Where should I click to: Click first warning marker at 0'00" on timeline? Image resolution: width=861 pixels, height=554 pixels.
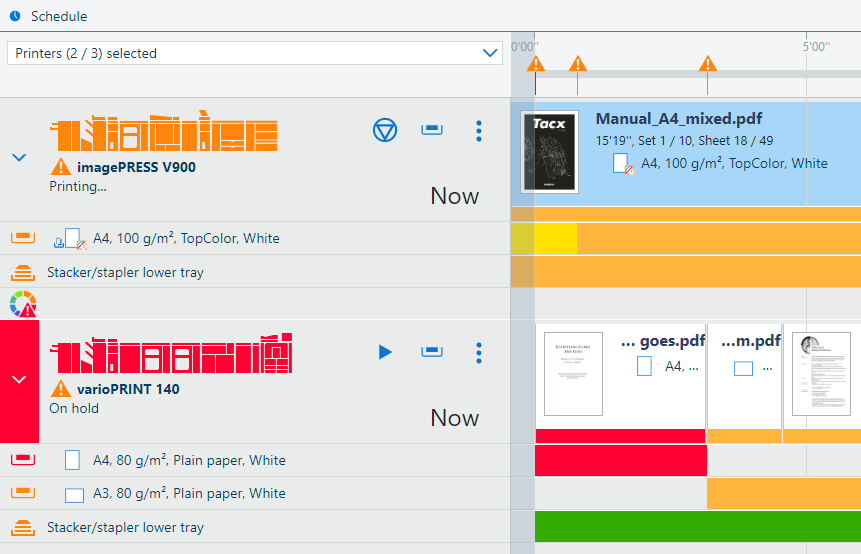(536, 65)
